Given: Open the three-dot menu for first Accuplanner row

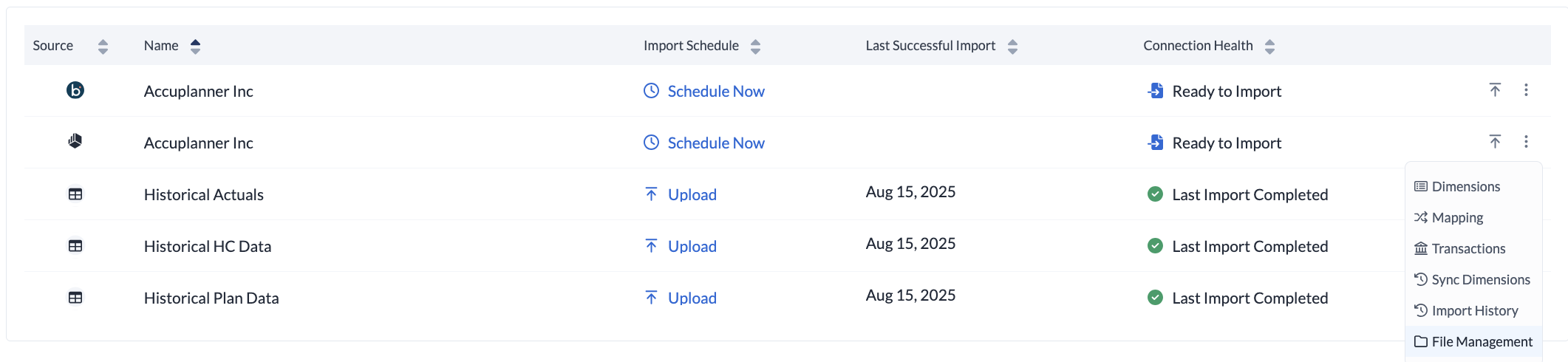Looking at the screenshot, I should click(1526, 90).
